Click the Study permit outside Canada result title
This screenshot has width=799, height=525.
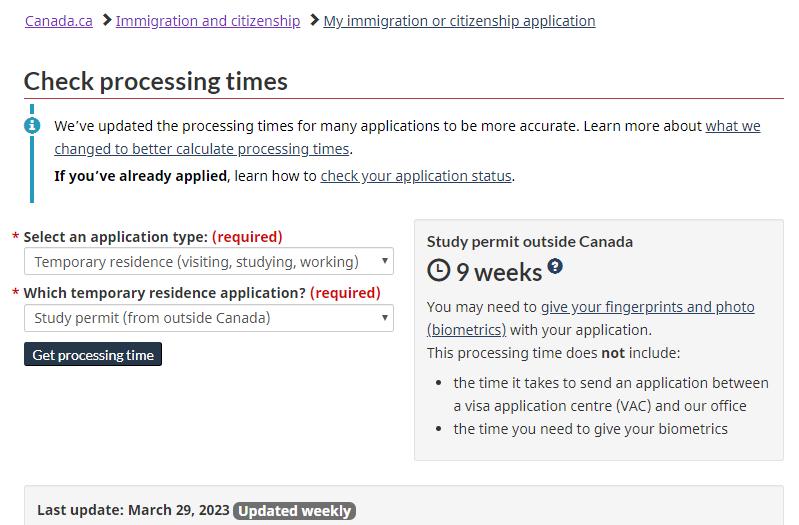pyautogui.click(x=529, y=241)
